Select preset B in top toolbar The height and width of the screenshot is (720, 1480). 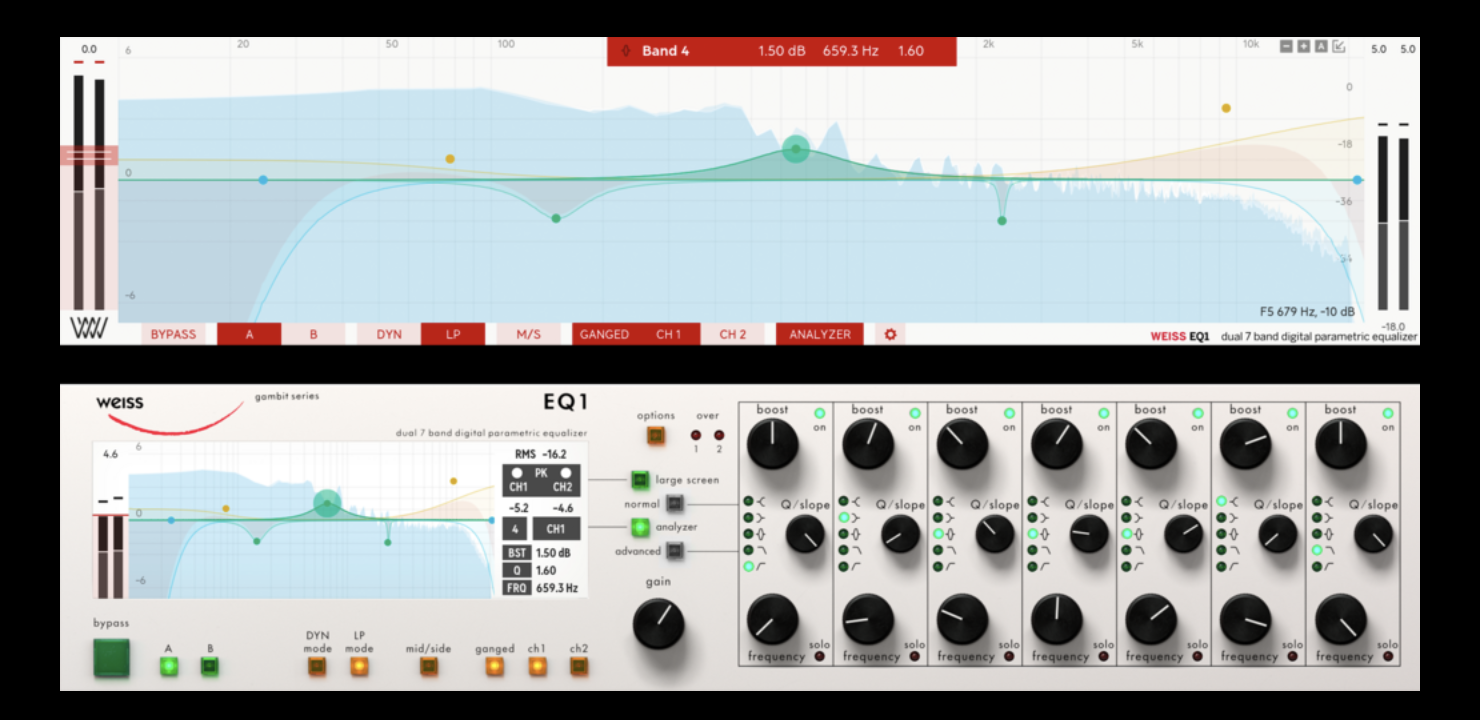point(313,334)
